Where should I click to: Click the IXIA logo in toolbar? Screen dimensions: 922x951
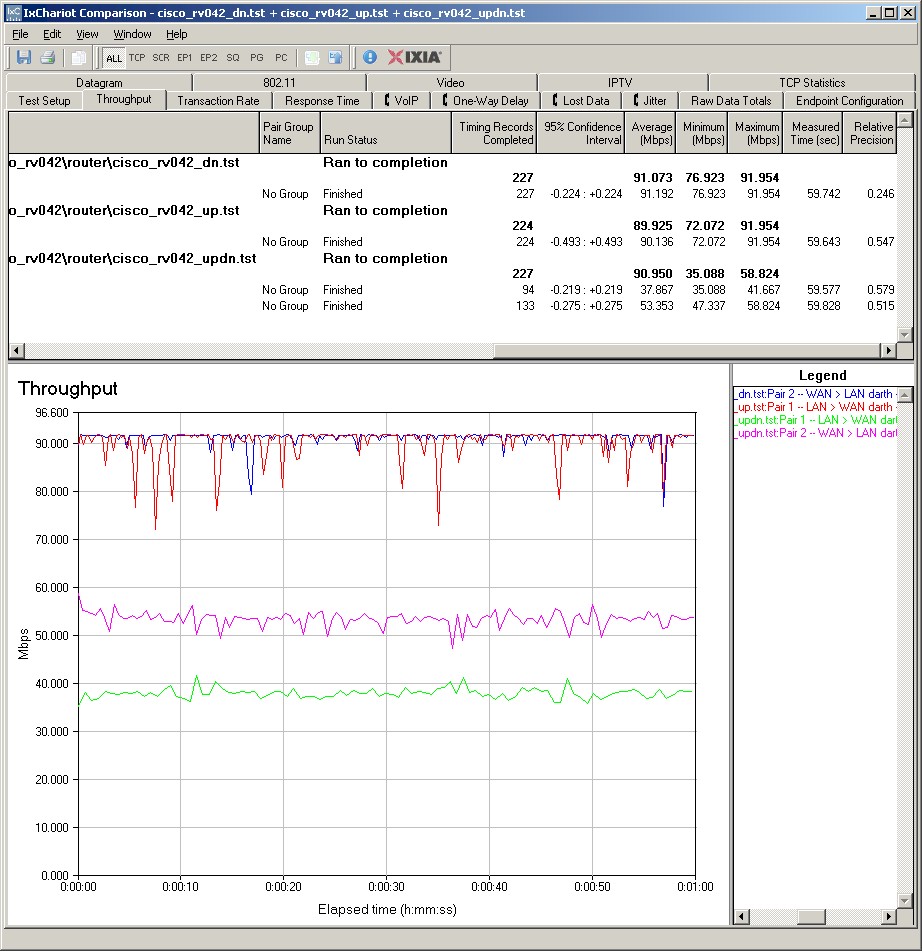(x=415, y=57)
